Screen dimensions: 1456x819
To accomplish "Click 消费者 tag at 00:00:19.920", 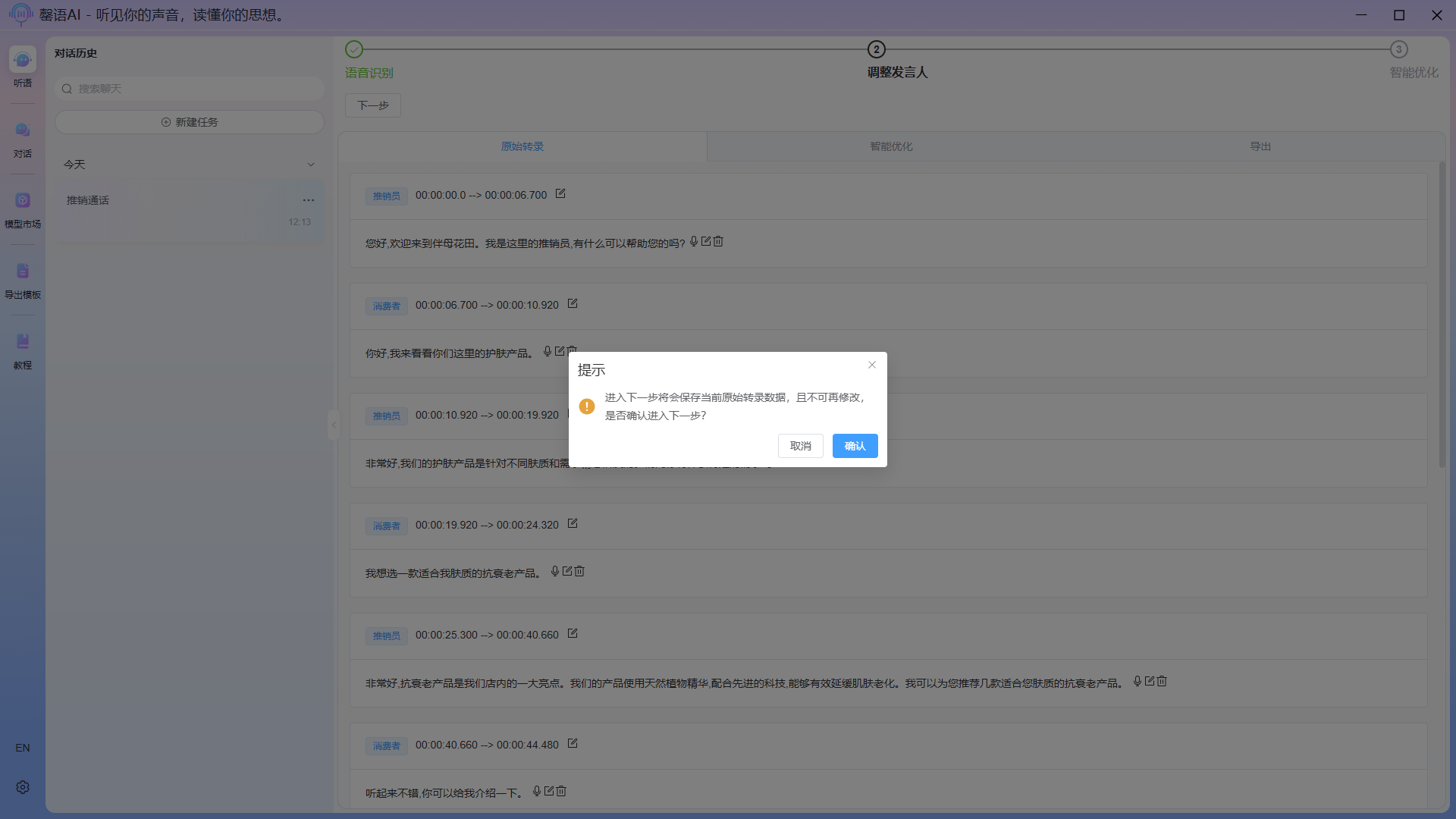I will coord(387,526).
